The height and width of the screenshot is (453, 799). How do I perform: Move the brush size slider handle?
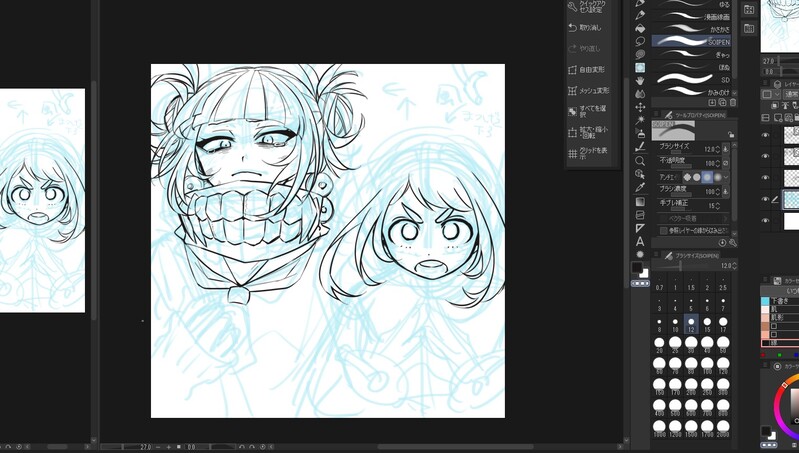coord(680,266)
